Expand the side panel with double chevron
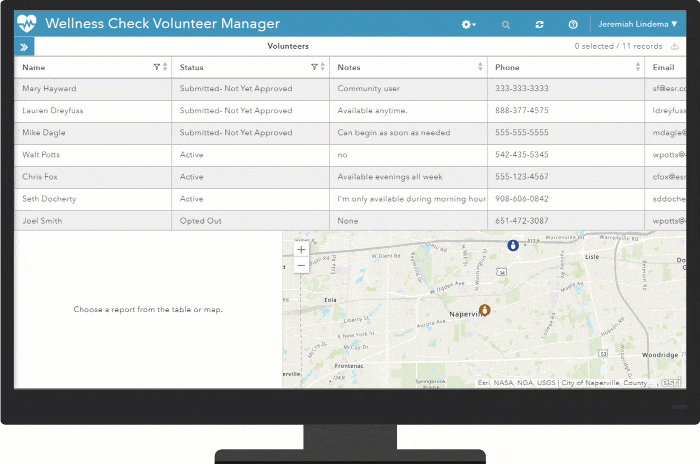 (24, 46)
